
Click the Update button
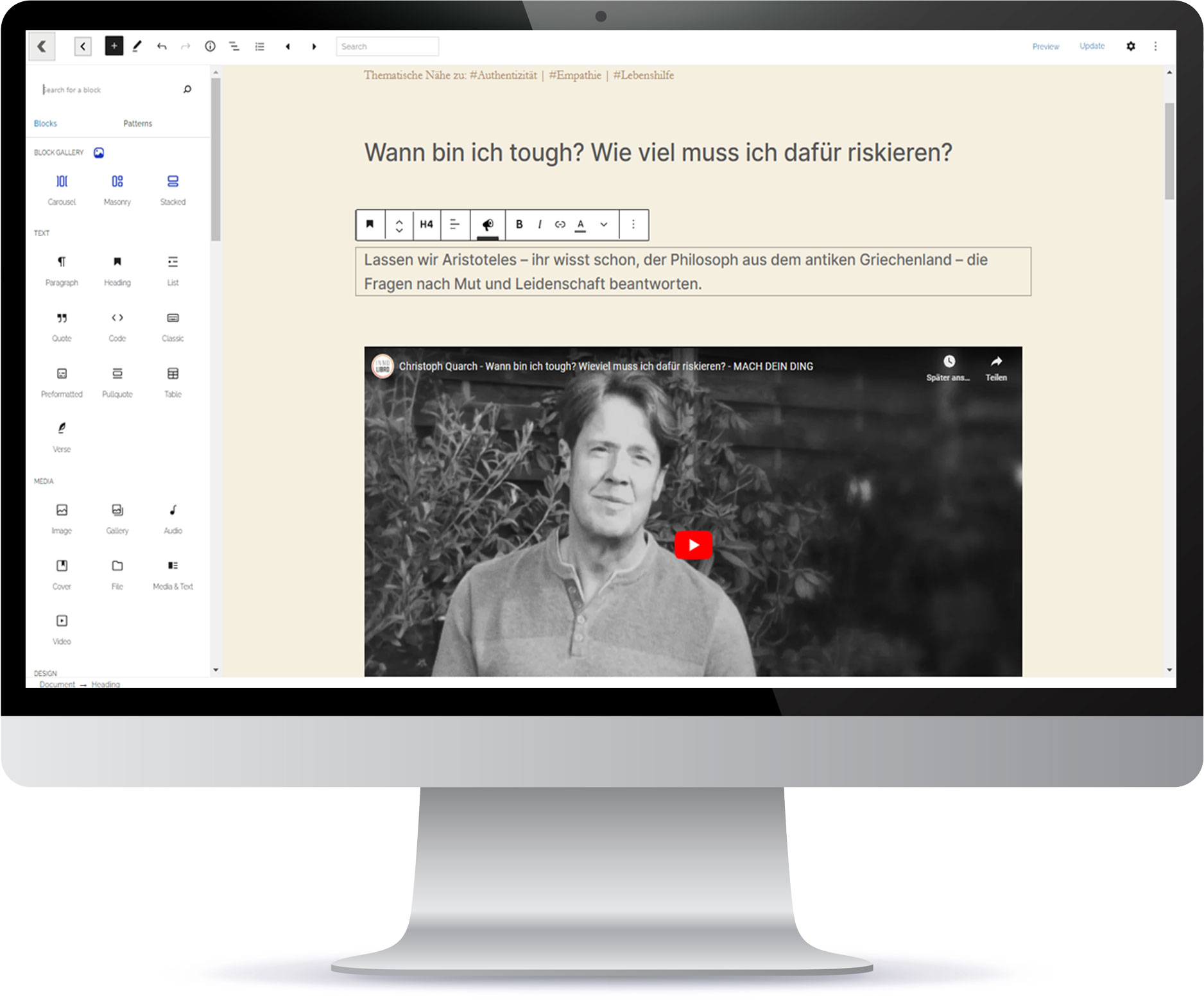coord(1092,46)
